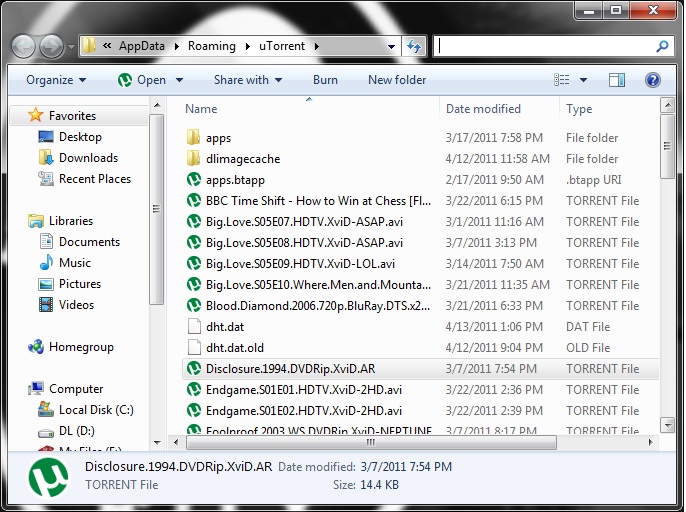686x512 pixels.
Task: Click the Libraries icon
Action: pyautogui.click(x=36, y=221)
